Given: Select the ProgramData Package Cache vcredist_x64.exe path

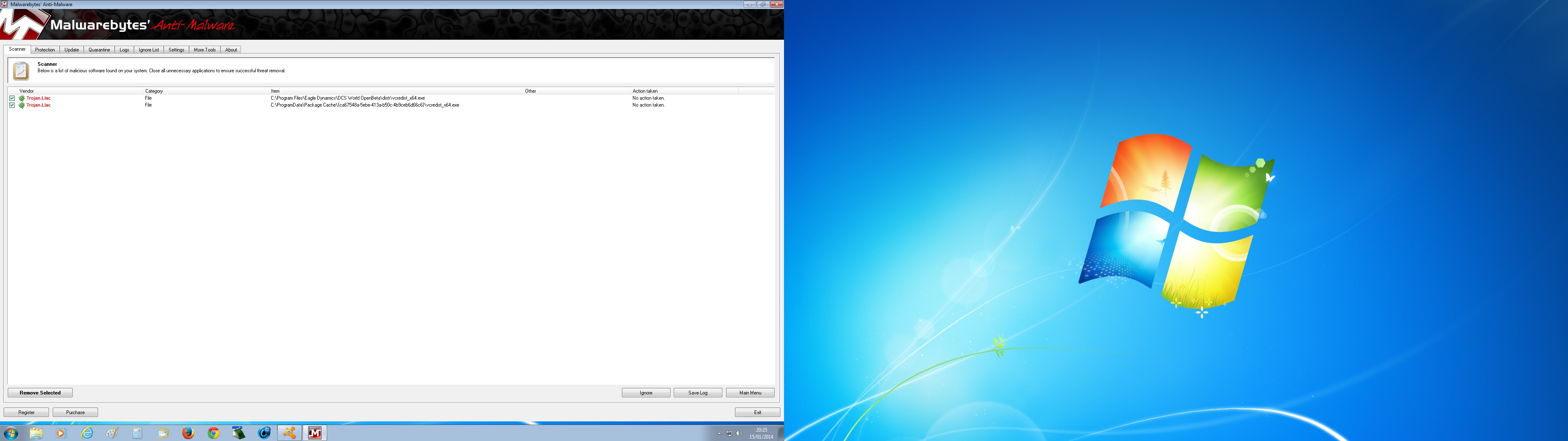Looking at the screenshot, I should 365,105.
